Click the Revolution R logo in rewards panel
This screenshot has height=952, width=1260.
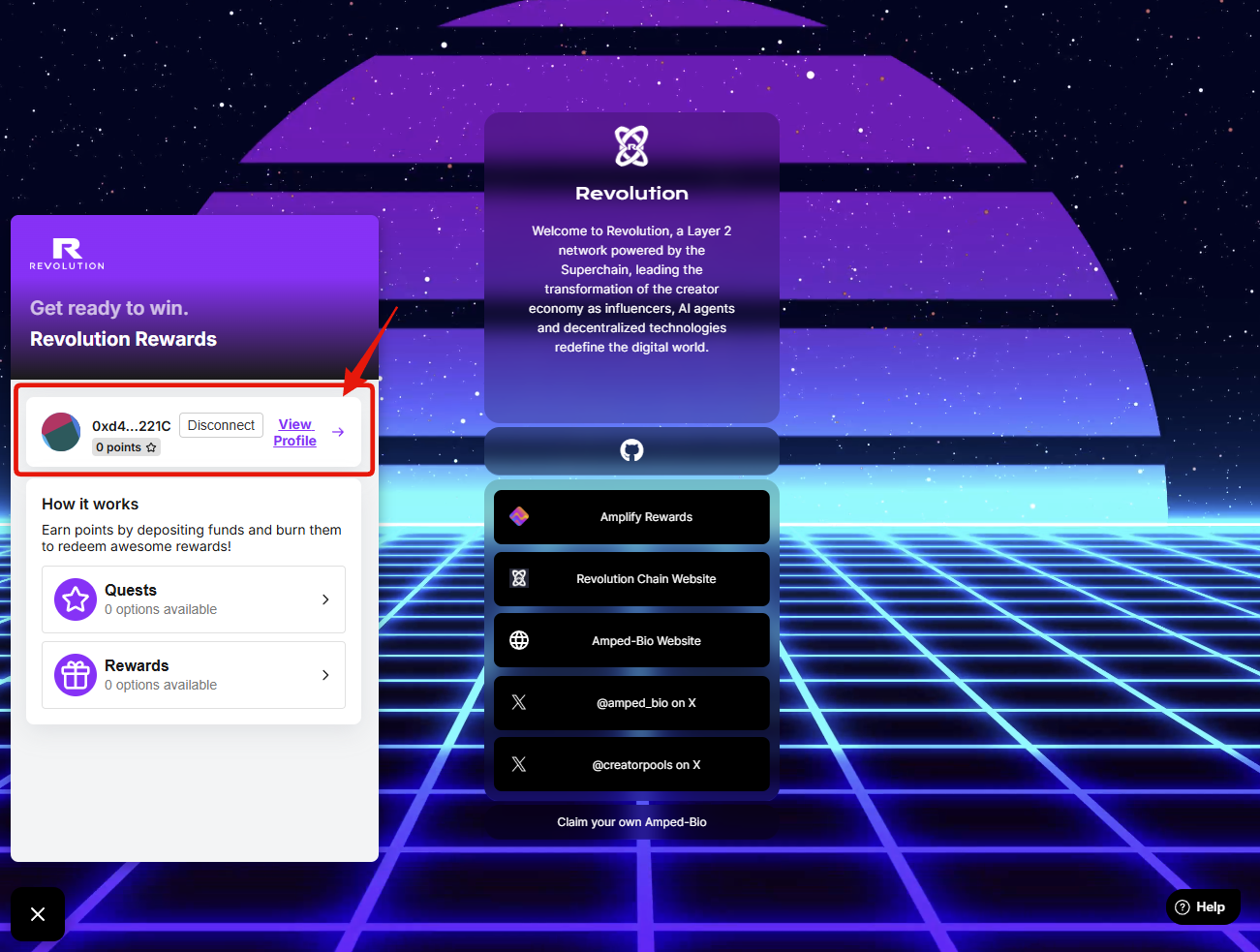pyautogui.click(x=67, y=254)
